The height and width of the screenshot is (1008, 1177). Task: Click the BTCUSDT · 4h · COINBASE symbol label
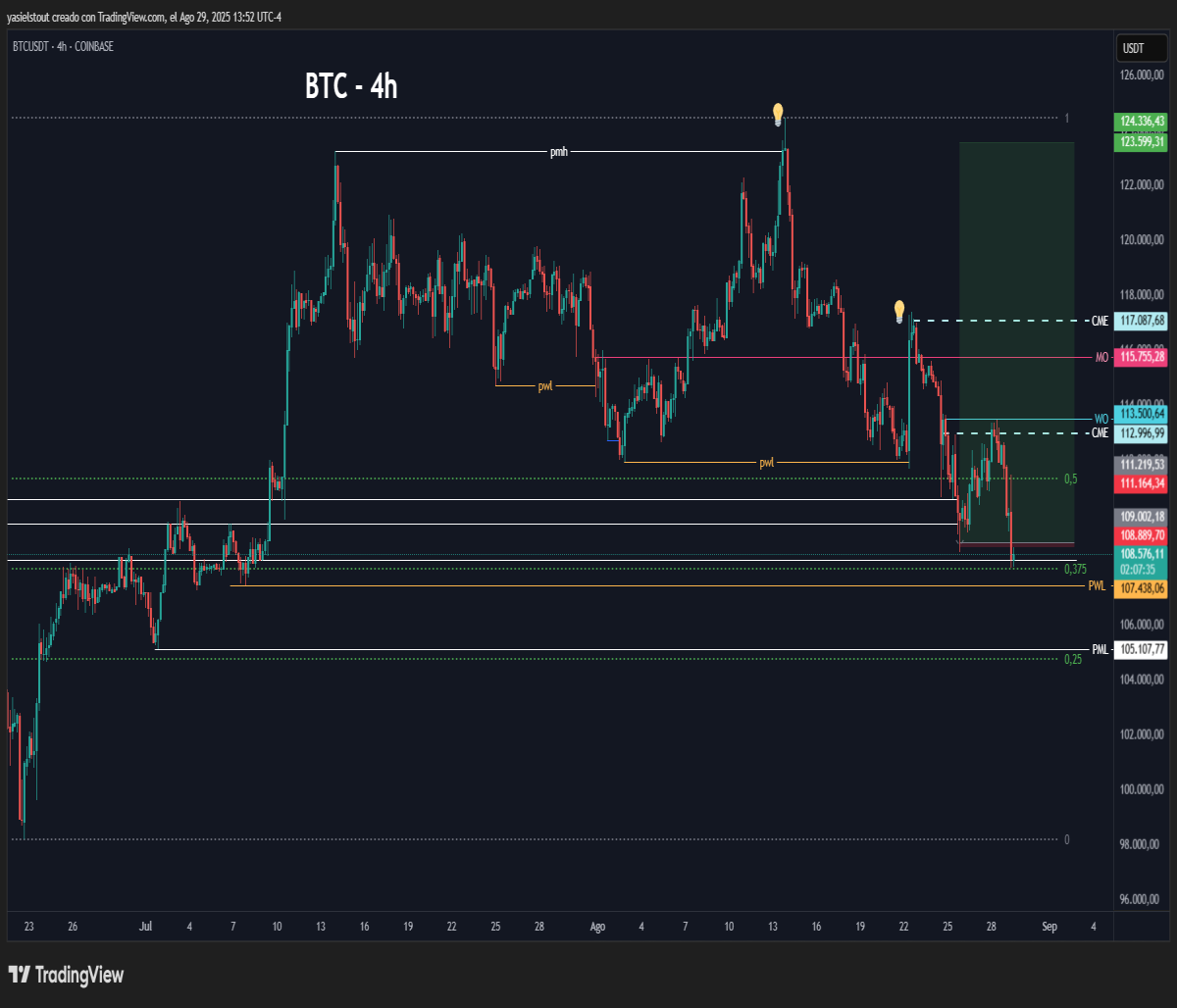point(63,46)
